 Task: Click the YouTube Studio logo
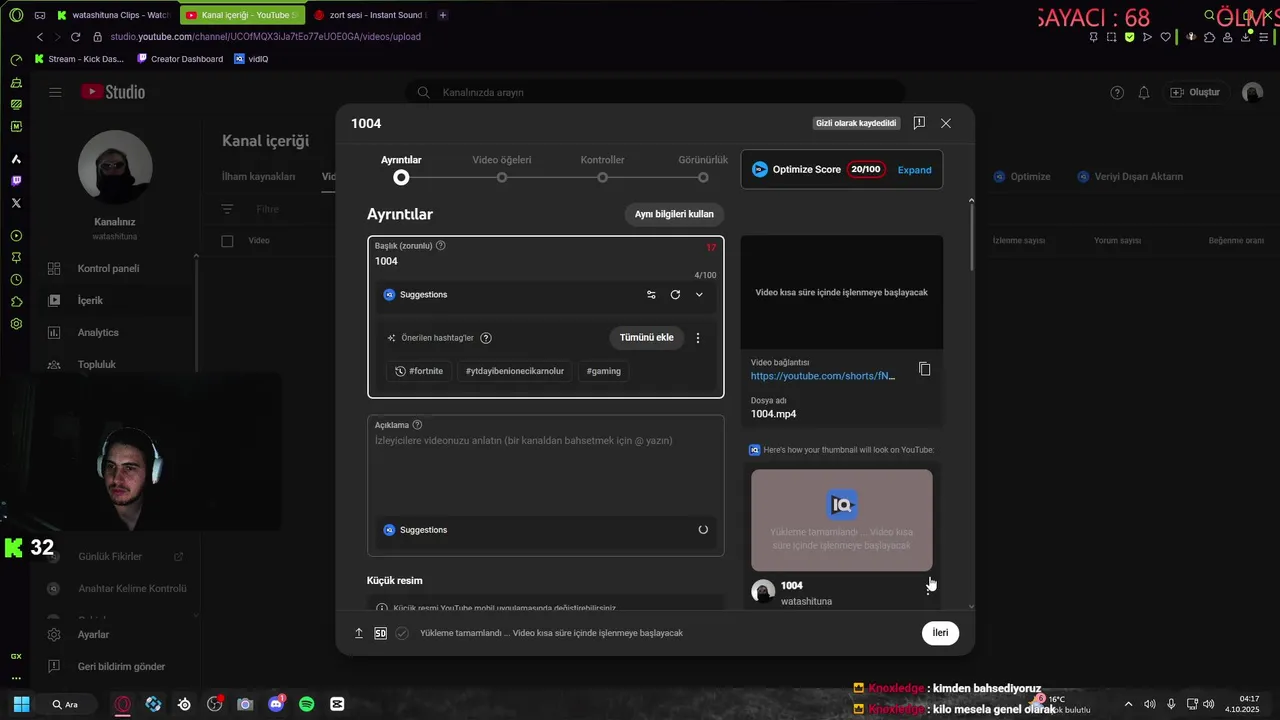click(x=113, y=92)
